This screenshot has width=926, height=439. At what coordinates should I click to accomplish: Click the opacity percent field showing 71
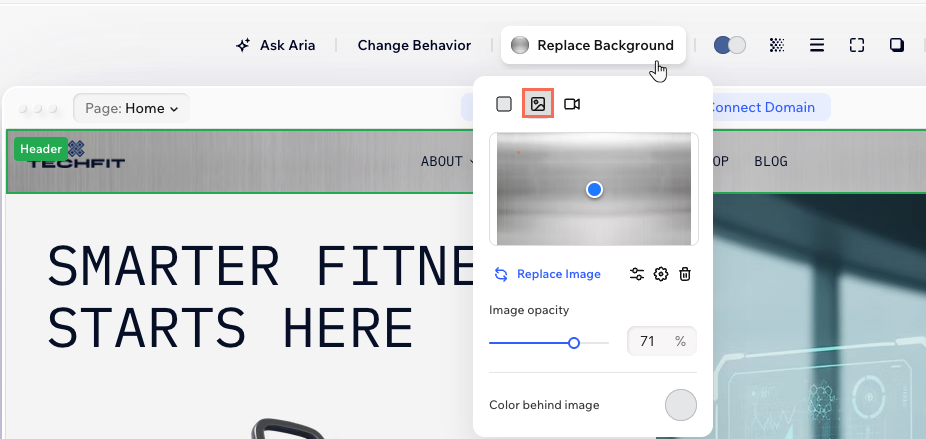pos(661,341)
